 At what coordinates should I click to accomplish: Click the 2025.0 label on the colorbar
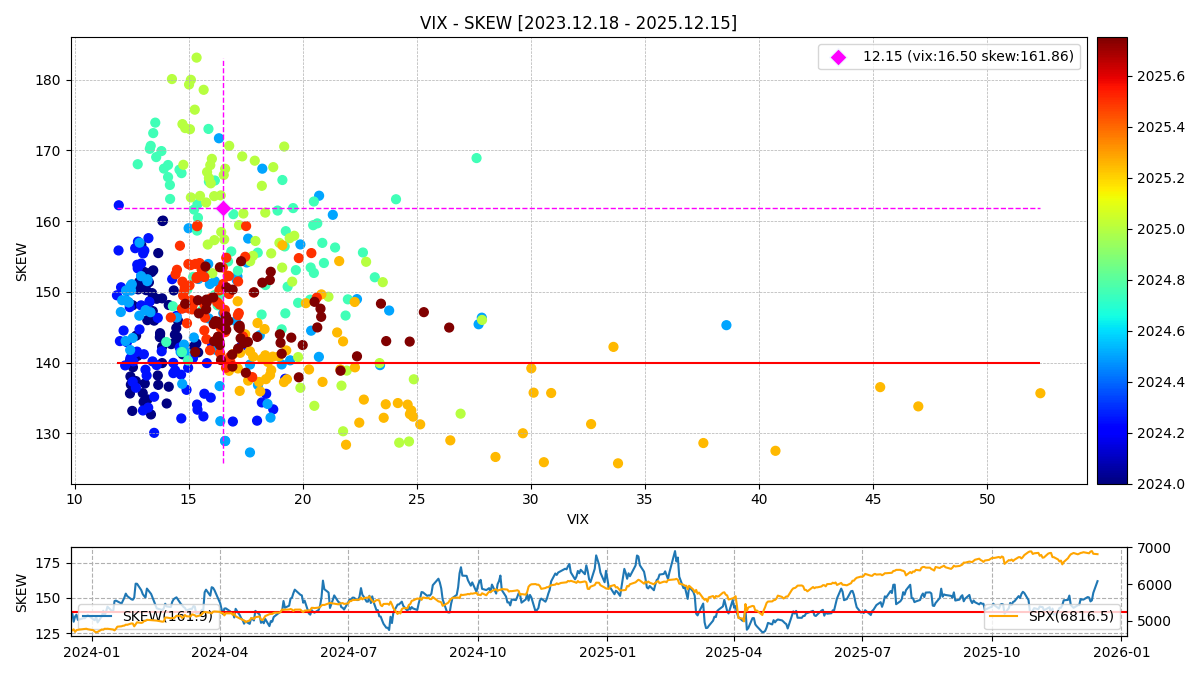(x=1160, y=229)
